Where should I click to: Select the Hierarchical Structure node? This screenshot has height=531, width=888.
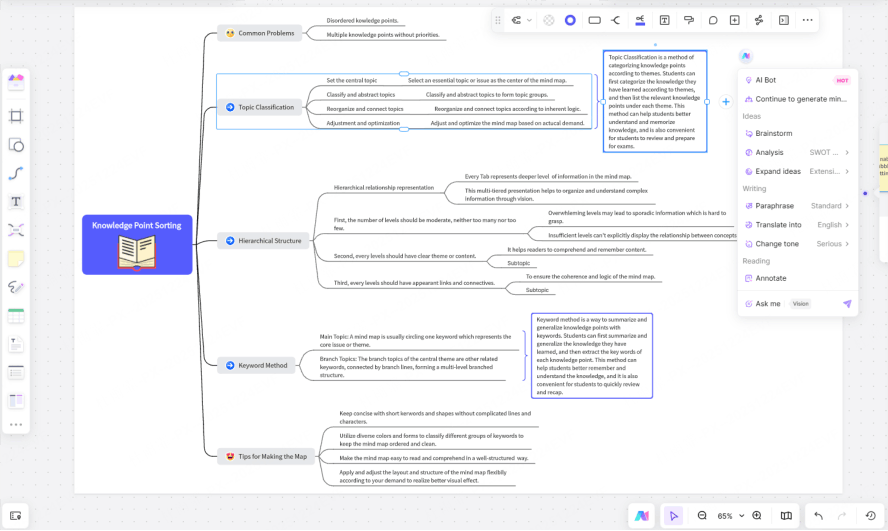263,241
